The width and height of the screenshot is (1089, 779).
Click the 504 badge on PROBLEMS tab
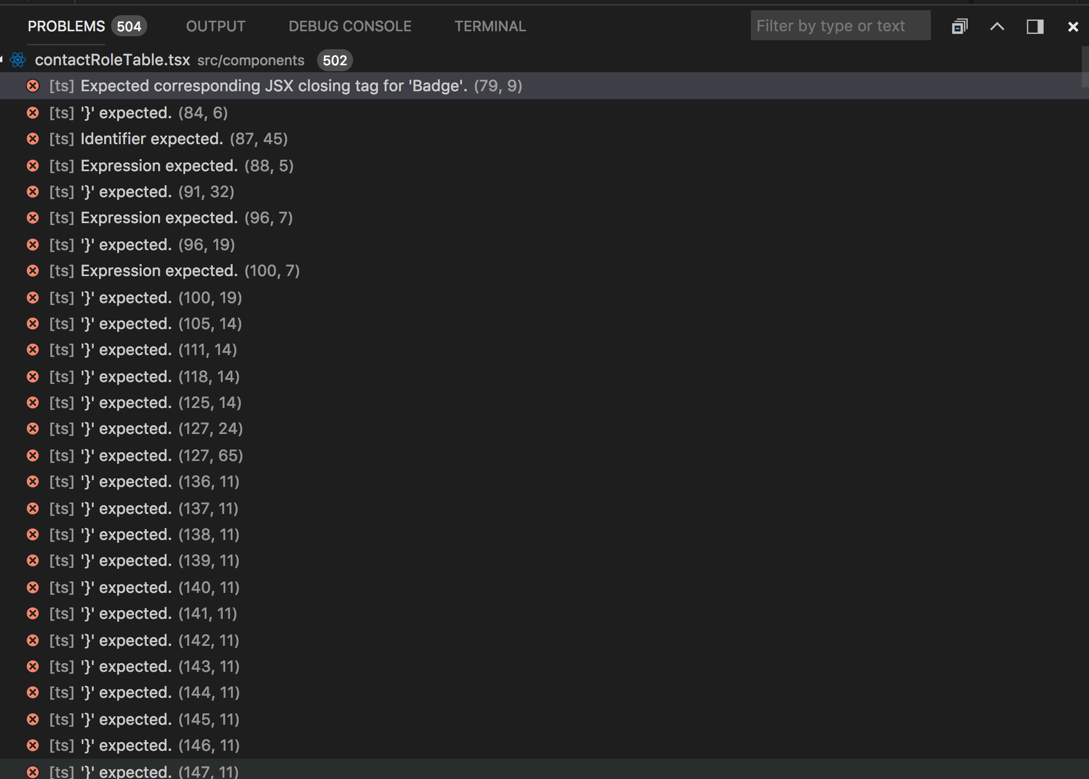[x=128, y=26]
